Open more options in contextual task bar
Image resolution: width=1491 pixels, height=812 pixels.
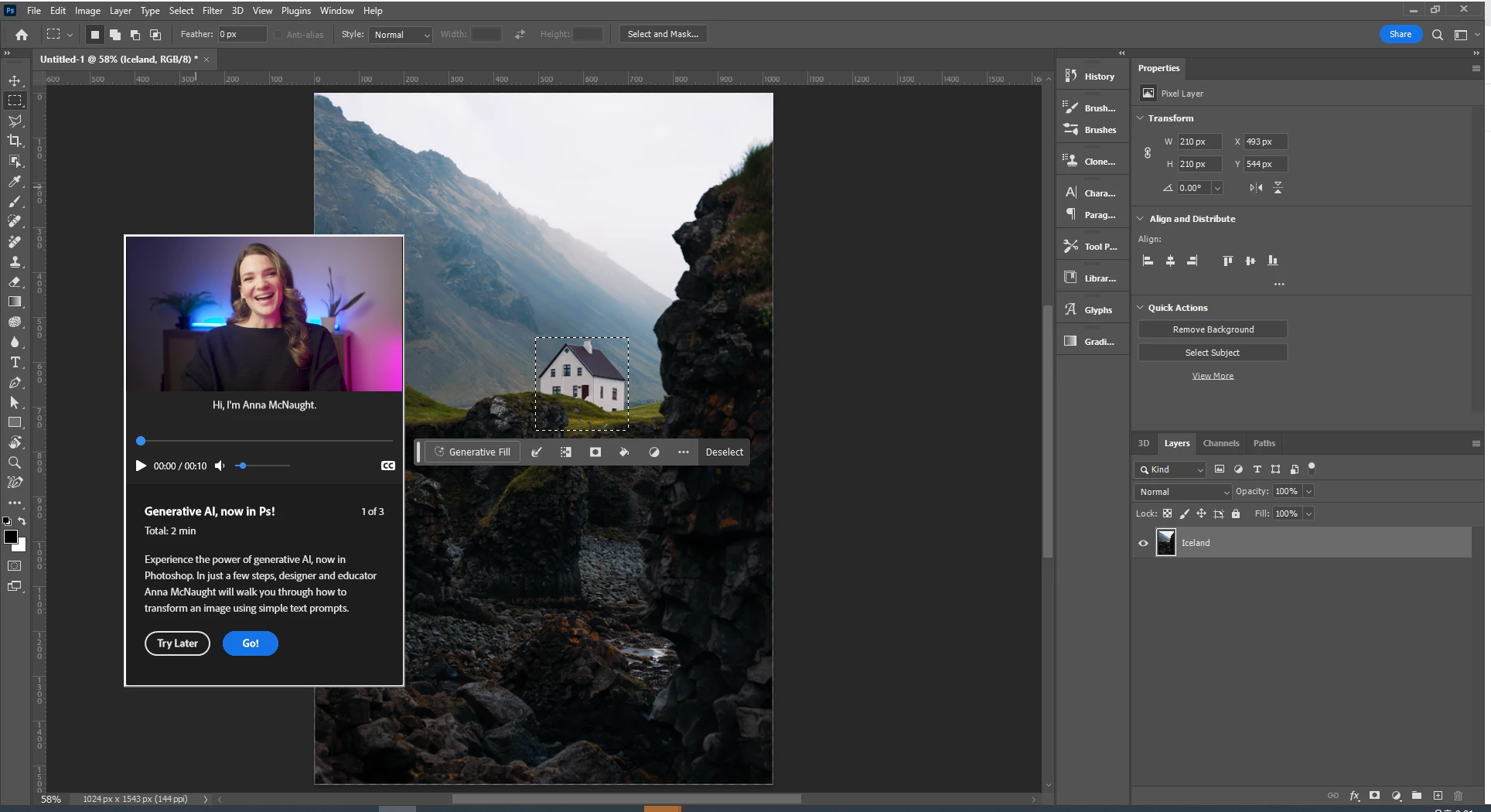[x=684, y=452]
